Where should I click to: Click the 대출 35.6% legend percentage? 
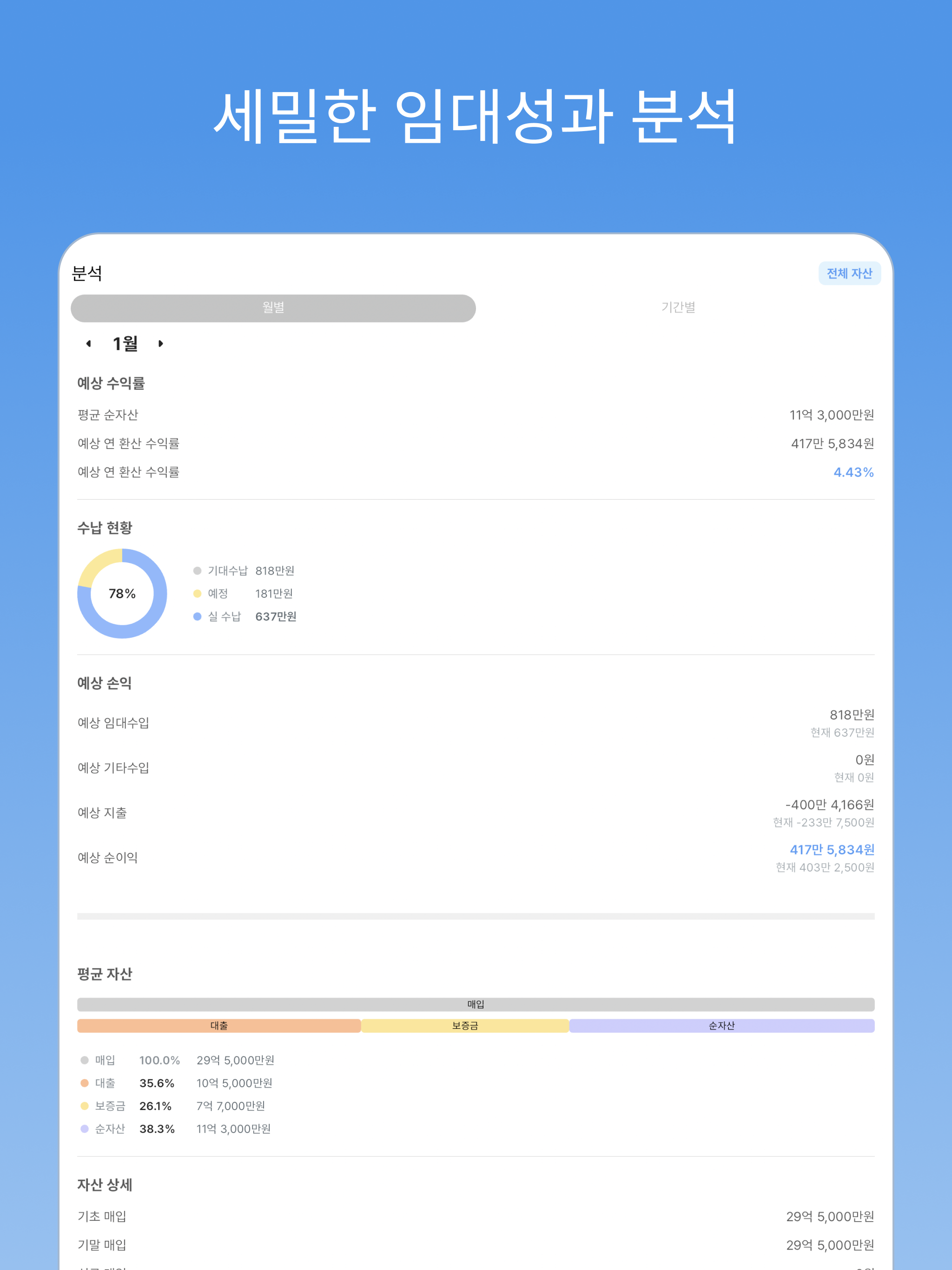(x=157, y=1084)
